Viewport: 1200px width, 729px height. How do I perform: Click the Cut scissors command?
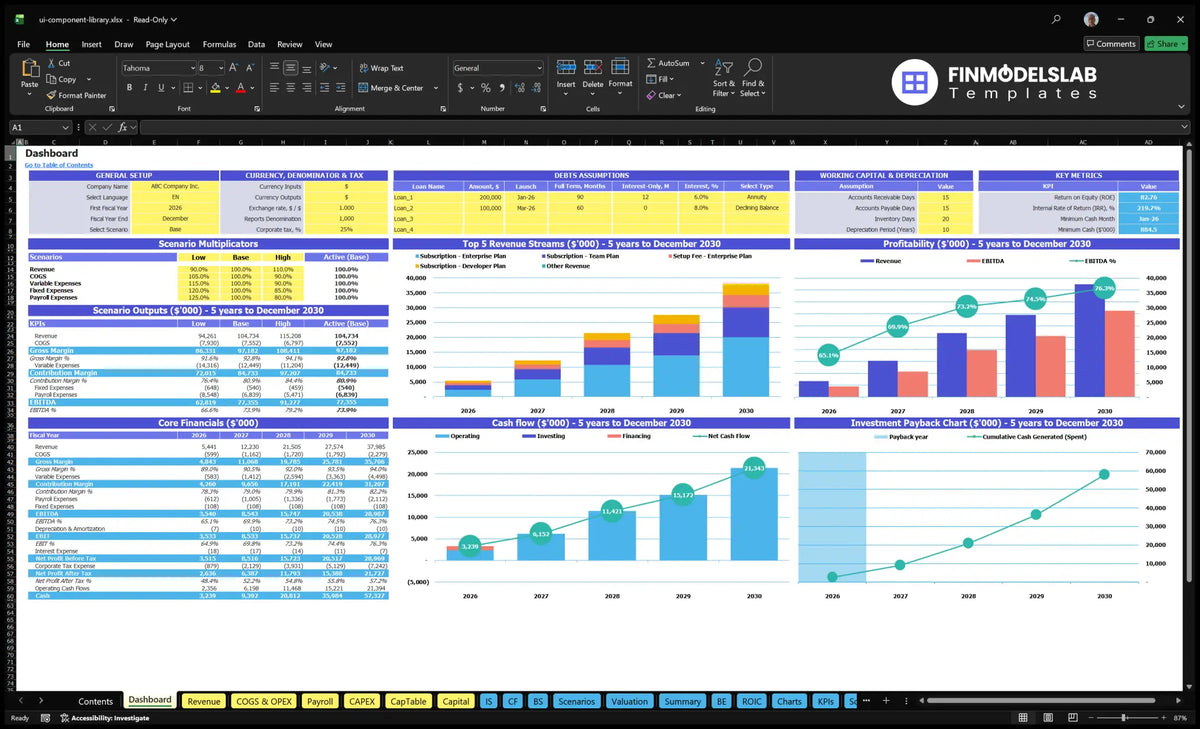(57, 63)
